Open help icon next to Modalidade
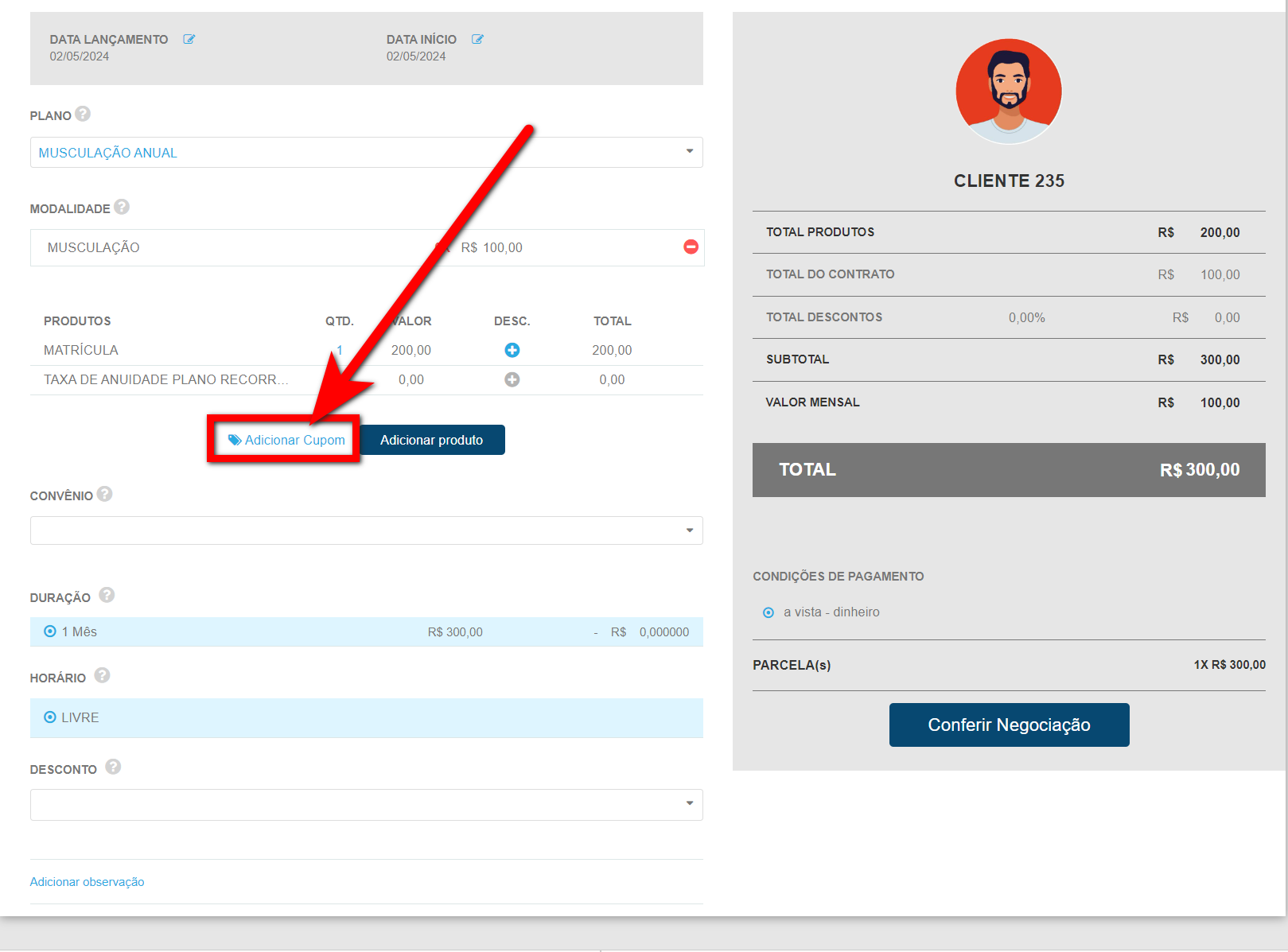This screenshot has width=1288, height=952. point(122,207)
